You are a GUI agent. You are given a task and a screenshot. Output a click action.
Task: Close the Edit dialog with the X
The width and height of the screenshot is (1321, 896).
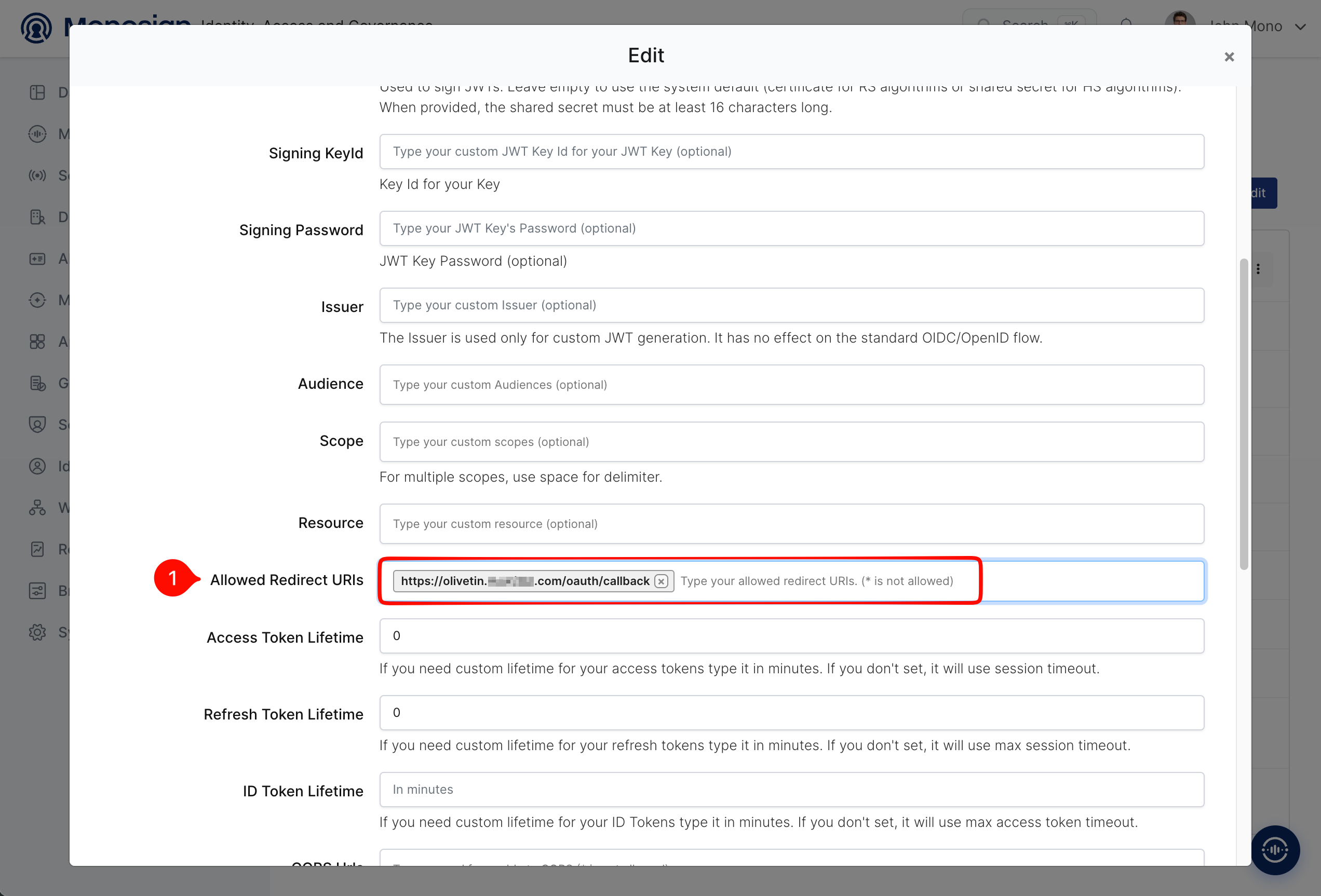point(1229,57)
